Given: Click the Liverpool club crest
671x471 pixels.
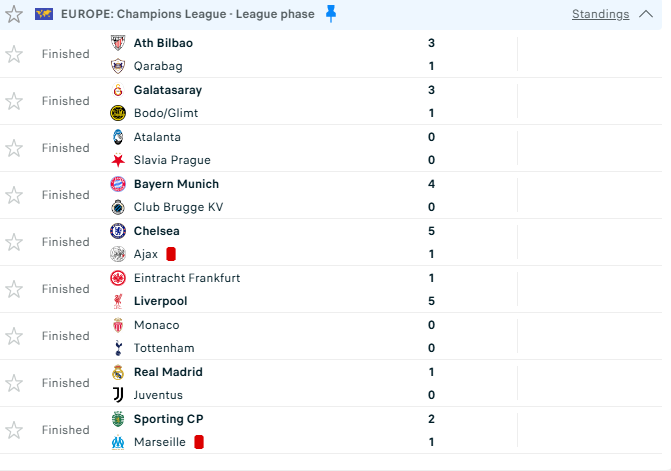Looking at the screenshot, I should (118, 301).
